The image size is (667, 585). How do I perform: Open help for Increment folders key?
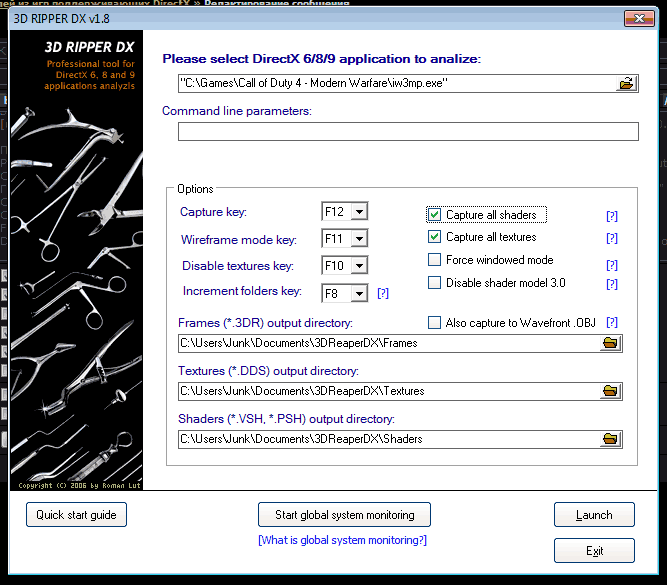coord(383,293)
